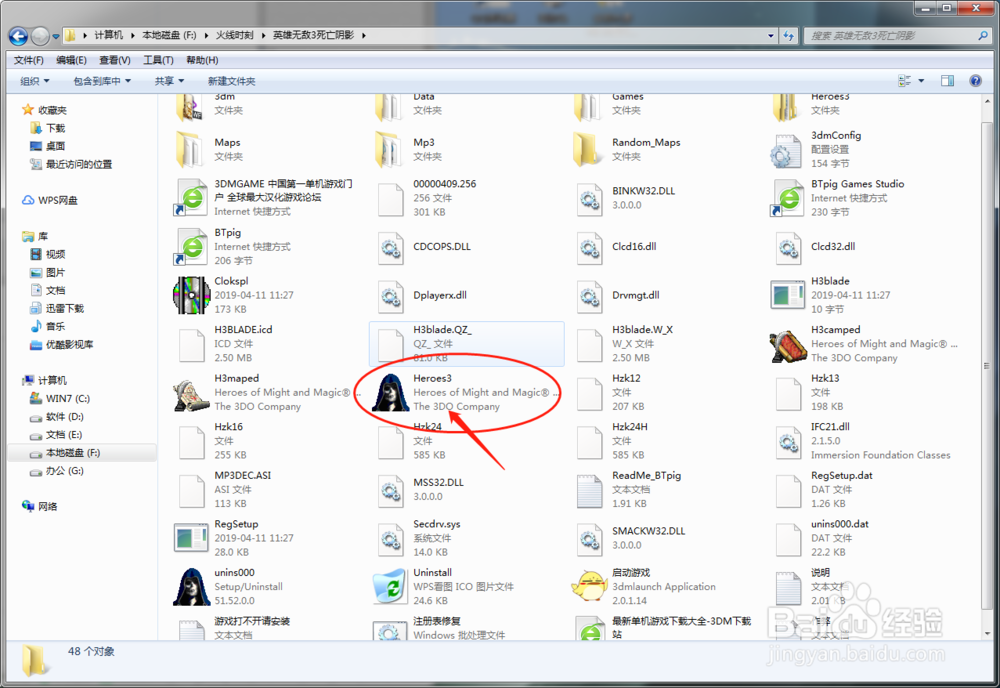
Task: Refresh the folder via address bar button
Action: pyautogui.click(x=789, y=36)
